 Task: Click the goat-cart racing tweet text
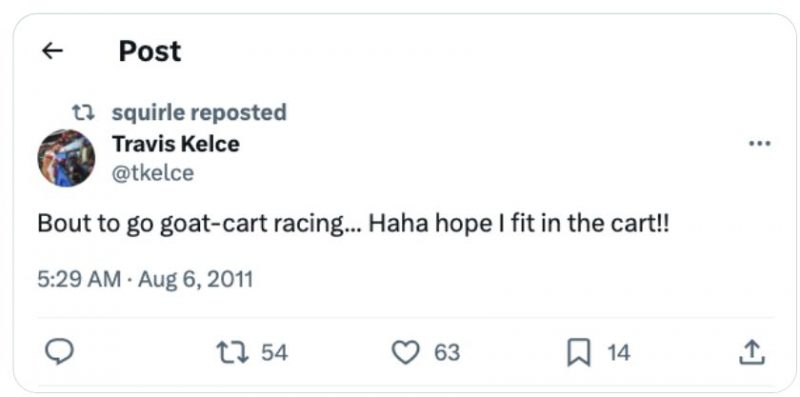click(x=353, y=225)
